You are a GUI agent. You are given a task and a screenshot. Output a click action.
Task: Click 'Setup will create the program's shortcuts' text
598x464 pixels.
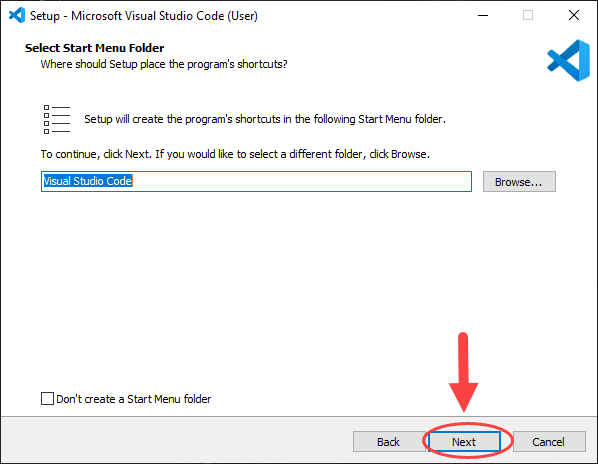265,119
